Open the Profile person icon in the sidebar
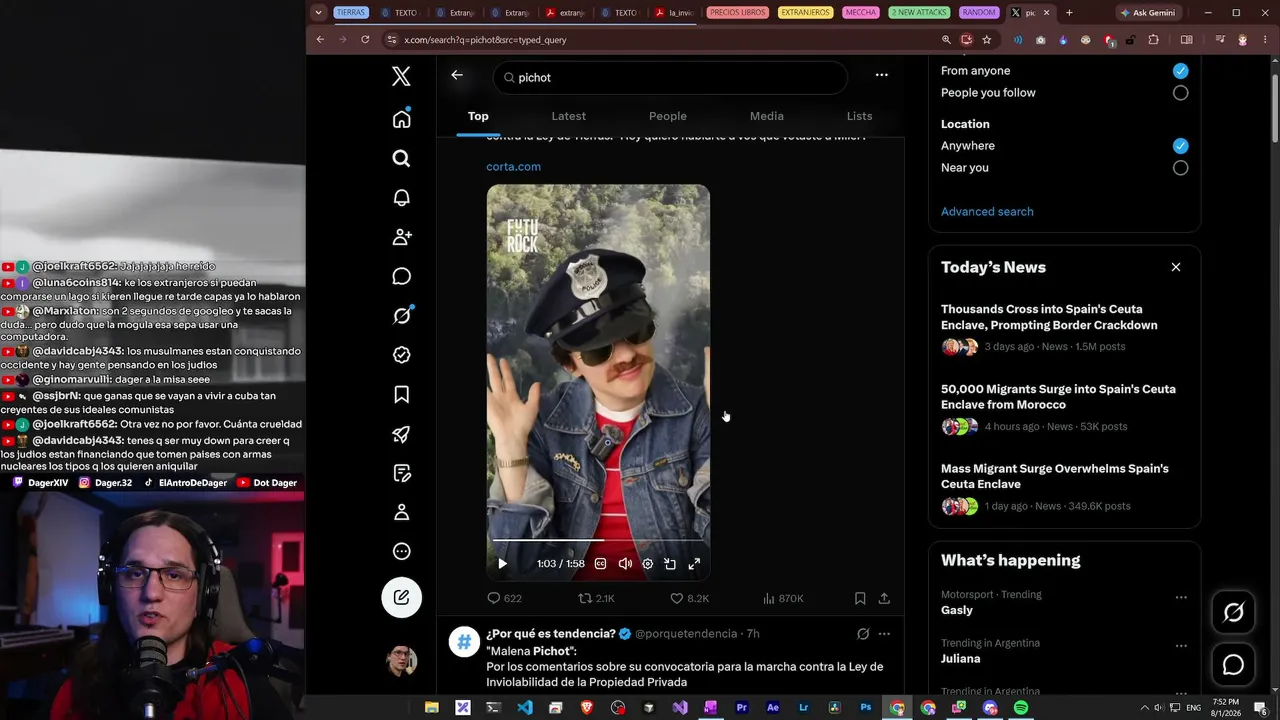 pyautogui.click(x=401, y=512)
